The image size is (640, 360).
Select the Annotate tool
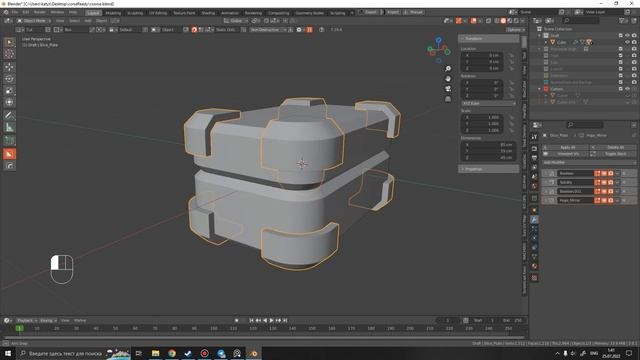(9, 116)
